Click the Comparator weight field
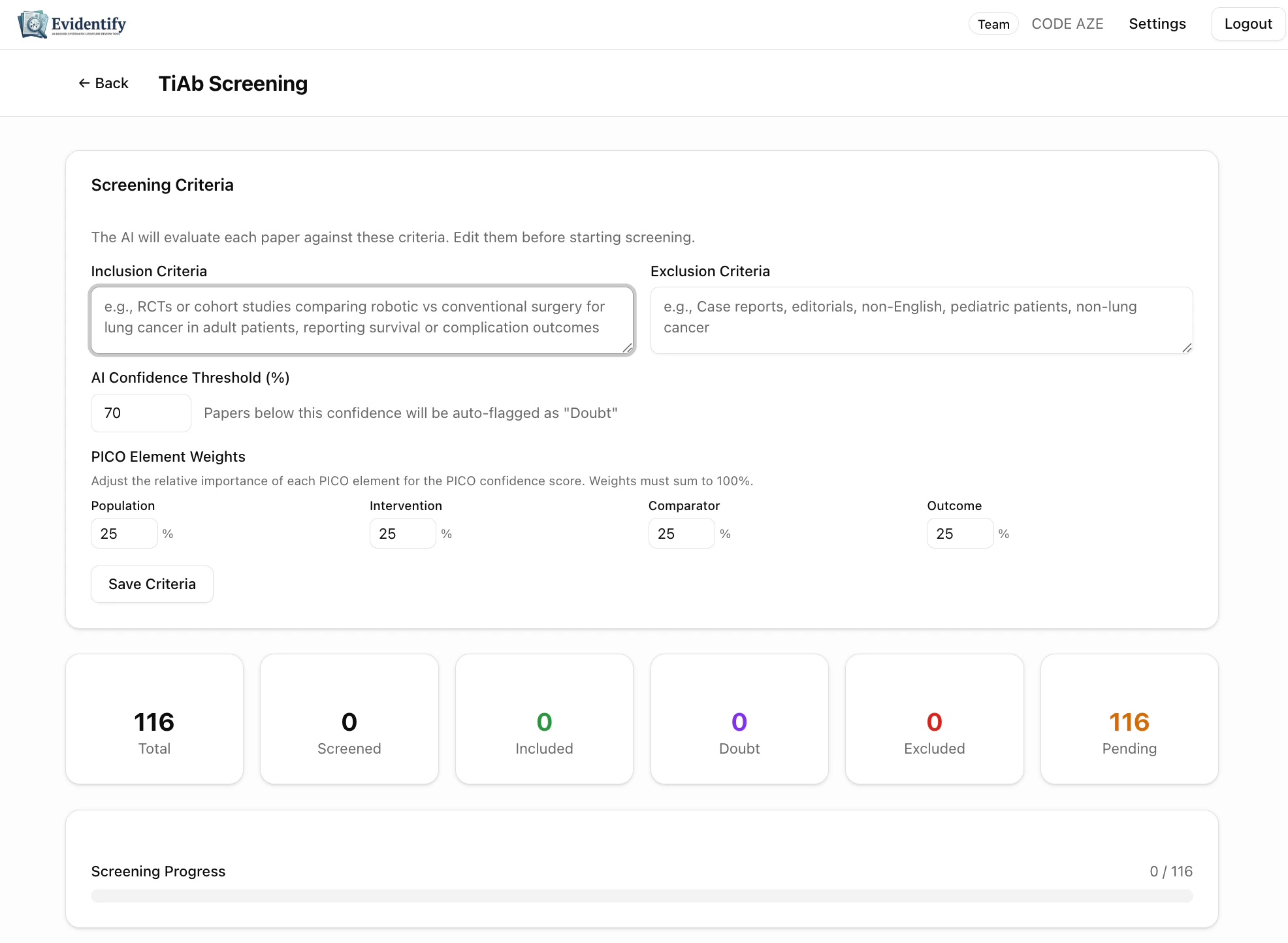 681,533
